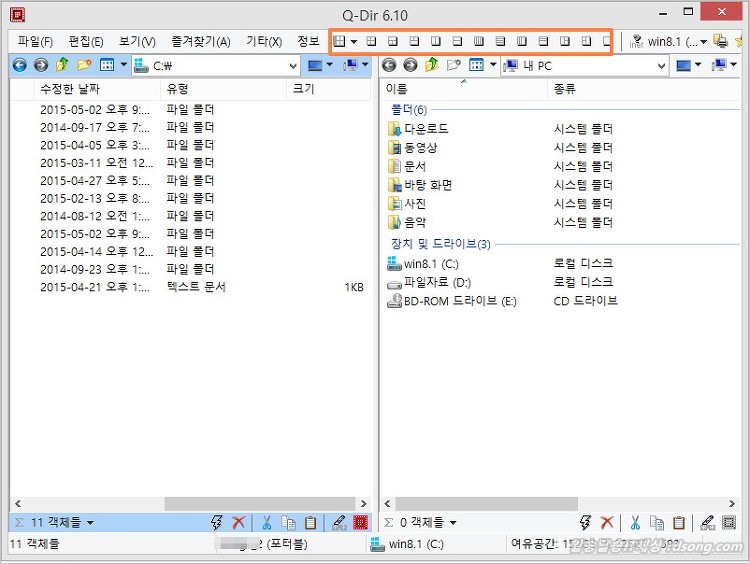Screen dimensions: 750x564
Task: Select the single-pane layout icon in toolbar
Action: click(x=606, y=41)
